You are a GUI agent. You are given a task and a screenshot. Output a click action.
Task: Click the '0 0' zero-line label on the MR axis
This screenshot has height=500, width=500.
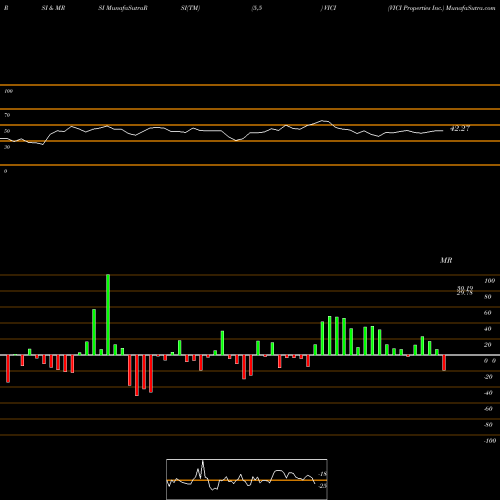click(490, 361)
